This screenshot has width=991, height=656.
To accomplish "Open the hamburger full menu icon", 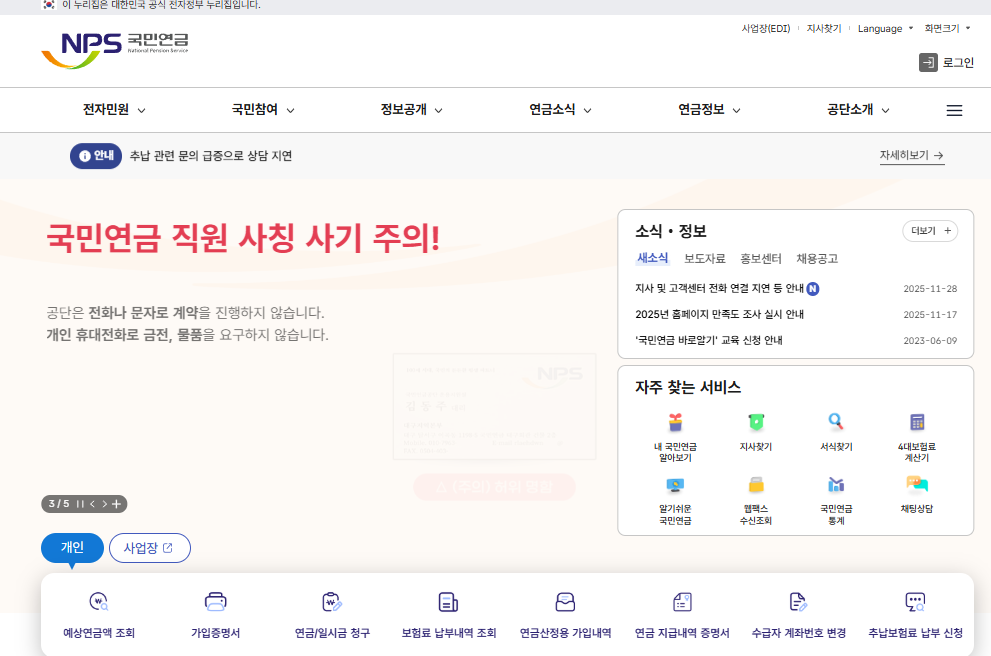I will coord(954,111).
